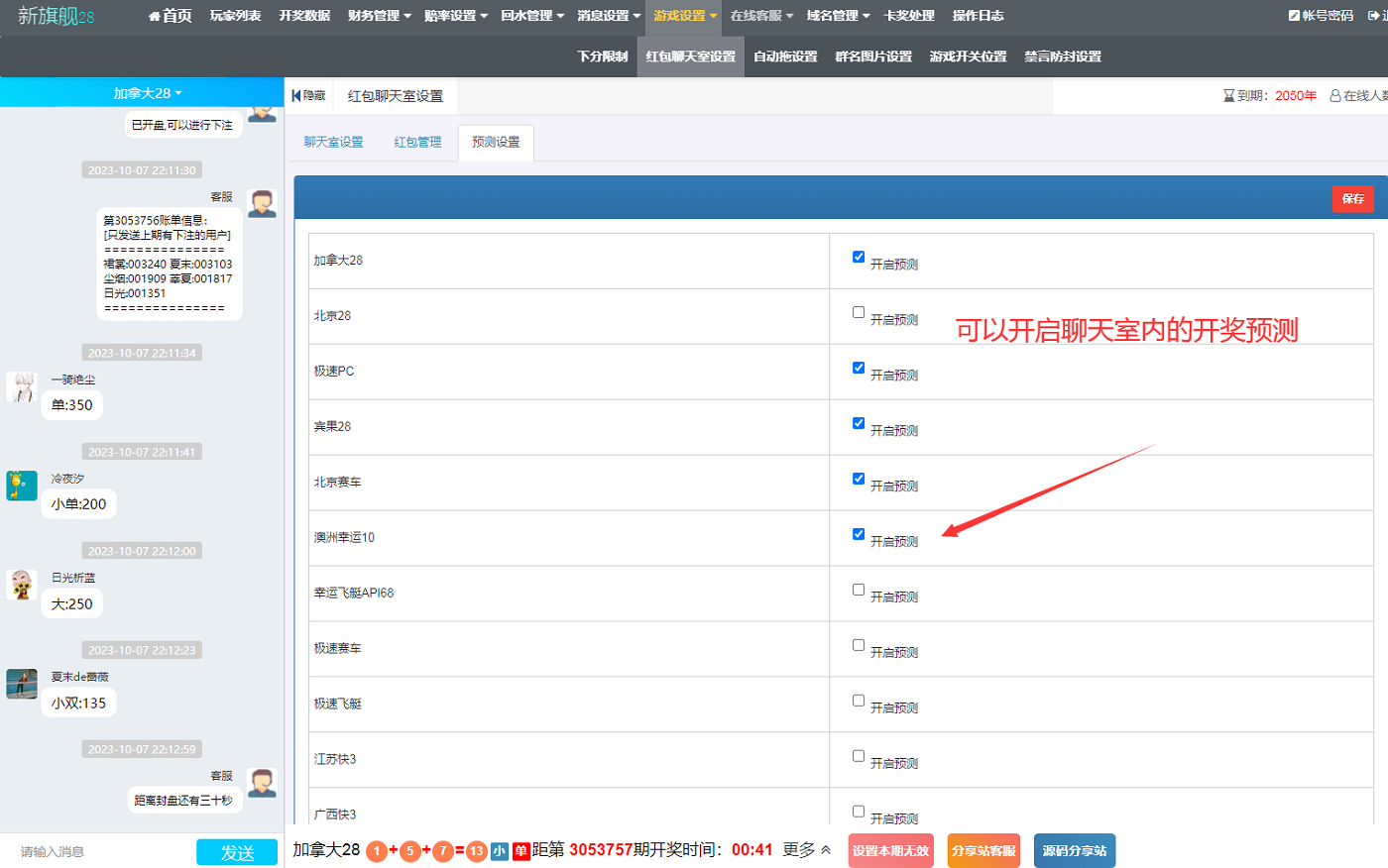Enable prediction for 幸运飞艇API68
The height and width of the screenshot is (868, 1388).
[859, 590]
